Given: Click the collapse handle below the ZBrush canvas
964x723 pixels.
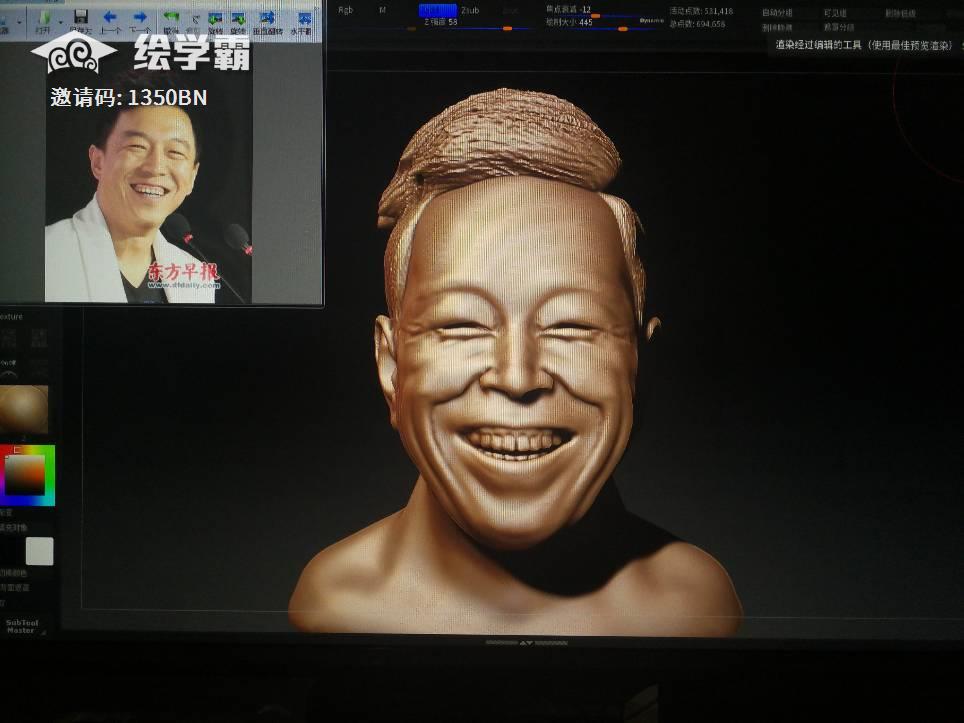Looking at the screenshot, I should pyautogui.click(x=526, y=643).
